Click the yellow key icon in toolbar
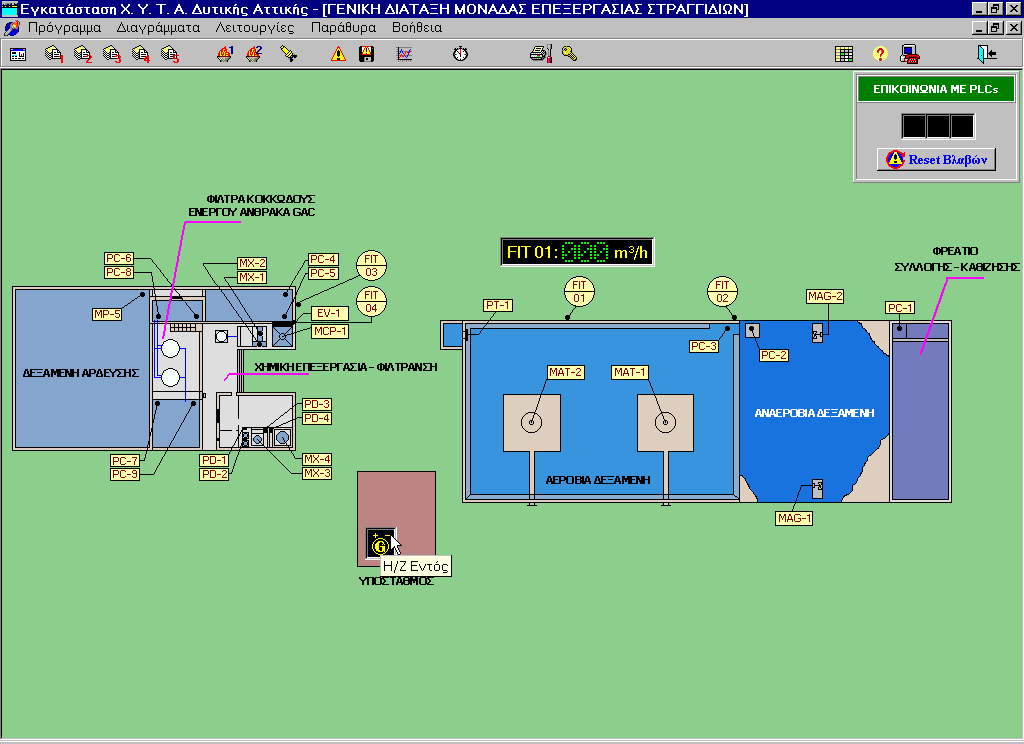 569,54
